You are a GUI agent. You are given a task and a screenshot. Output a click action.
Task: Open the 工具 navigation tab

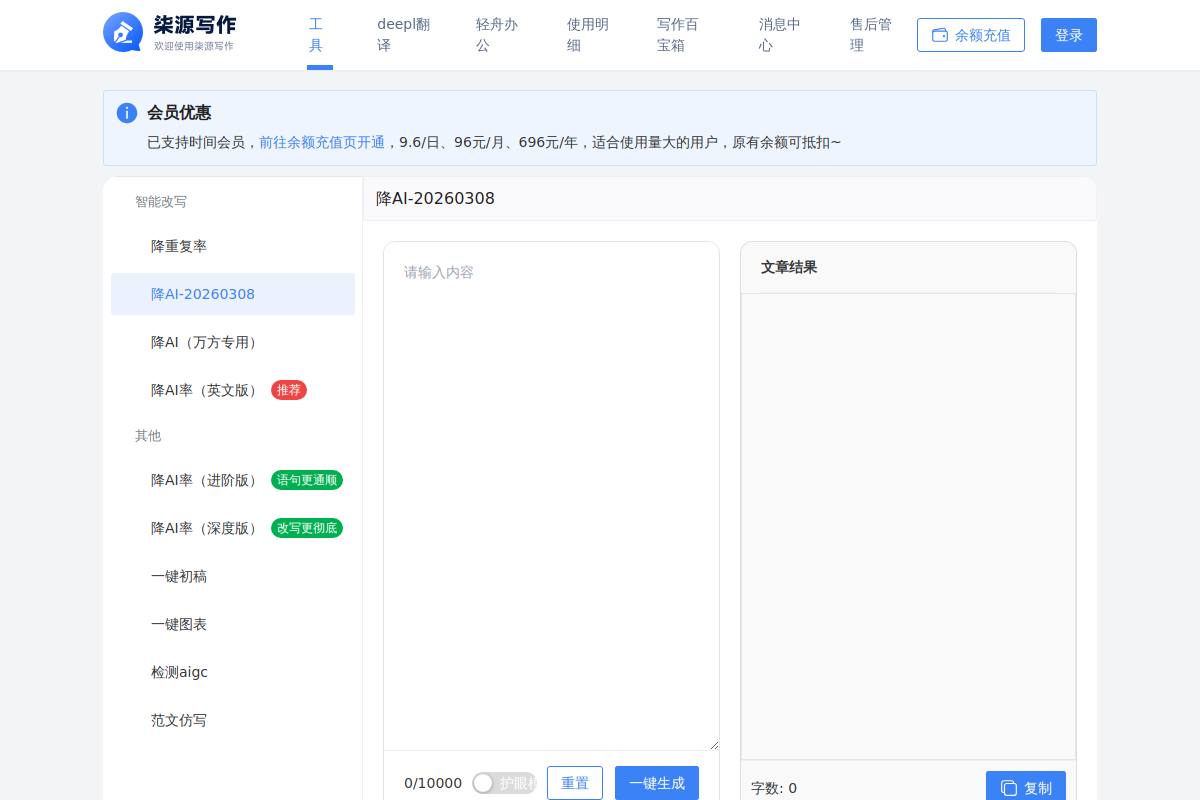319,35
